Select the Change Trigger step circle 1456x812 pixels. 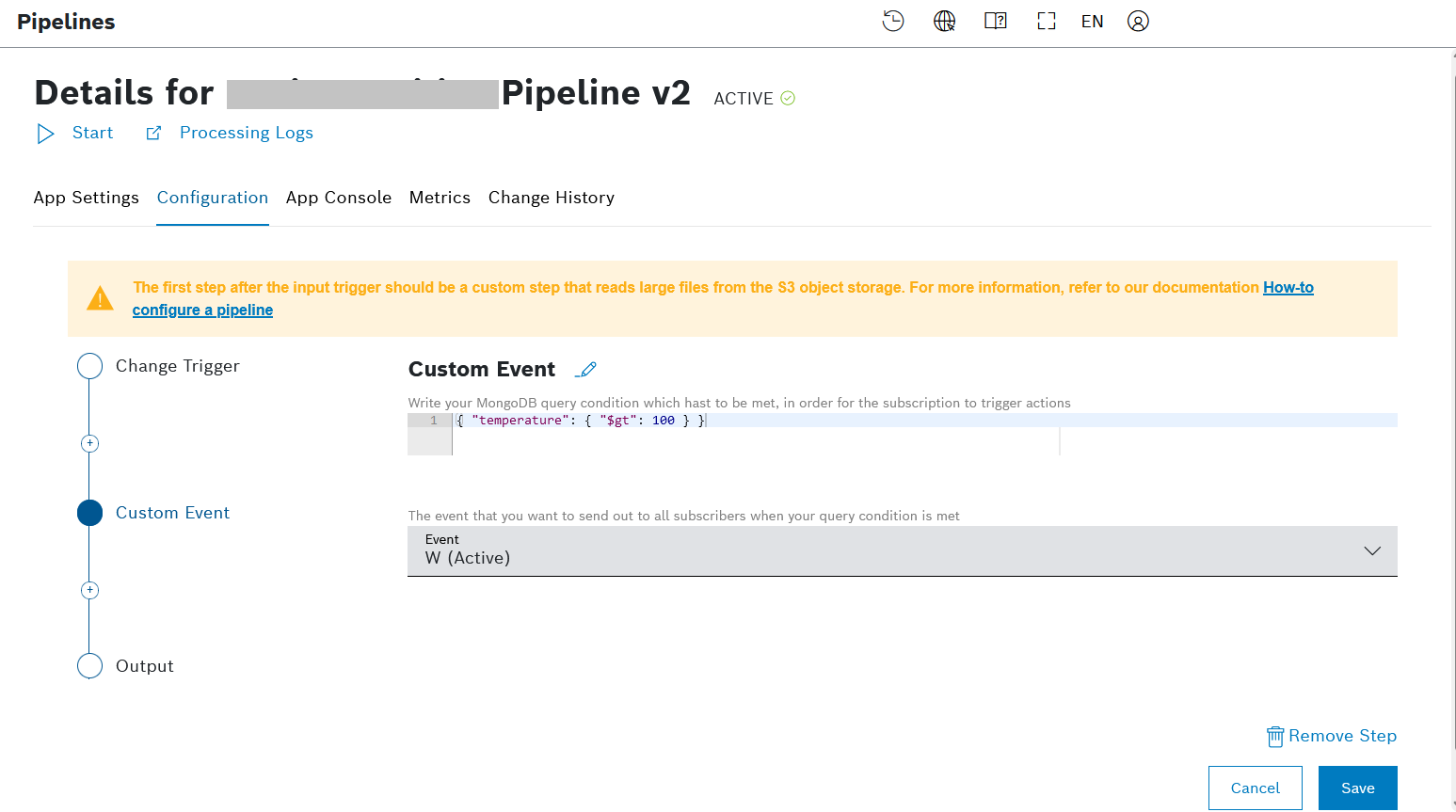[x=89, y=366]
